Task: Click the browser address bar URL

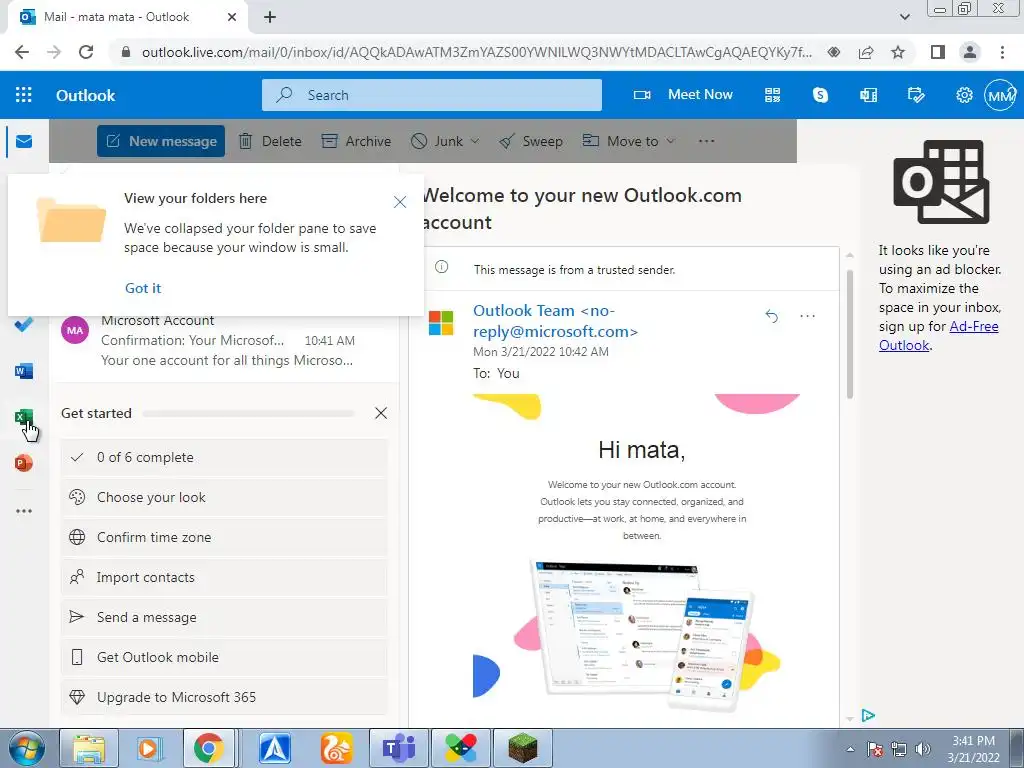Action: (x=477, y=52)
